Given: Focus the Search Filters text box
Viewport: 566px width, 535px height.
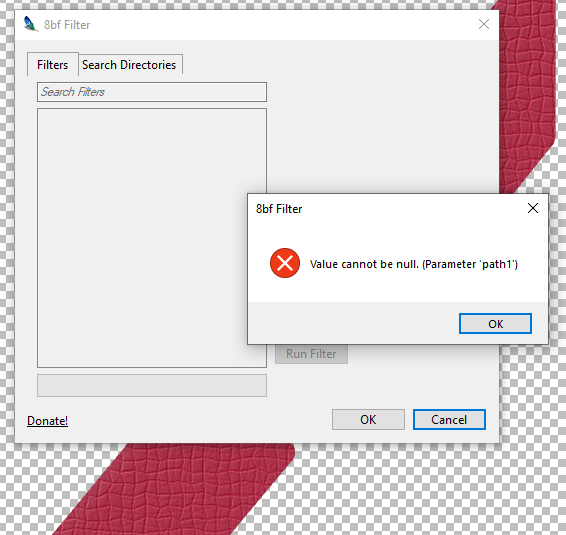Looking at the screenshot, I should [x=152, y=92].
